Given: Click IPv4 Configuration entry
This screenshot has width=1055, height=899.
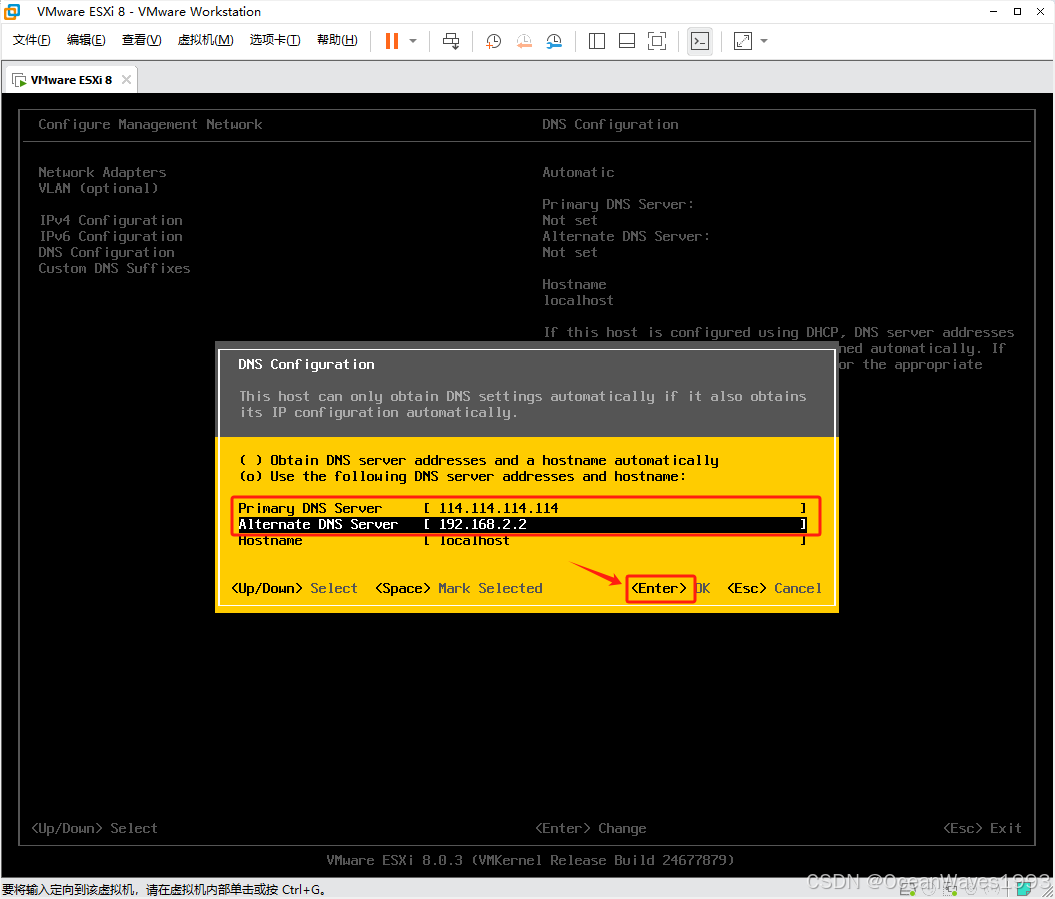Looking at the screenshot, I should [x=110, y=221].
